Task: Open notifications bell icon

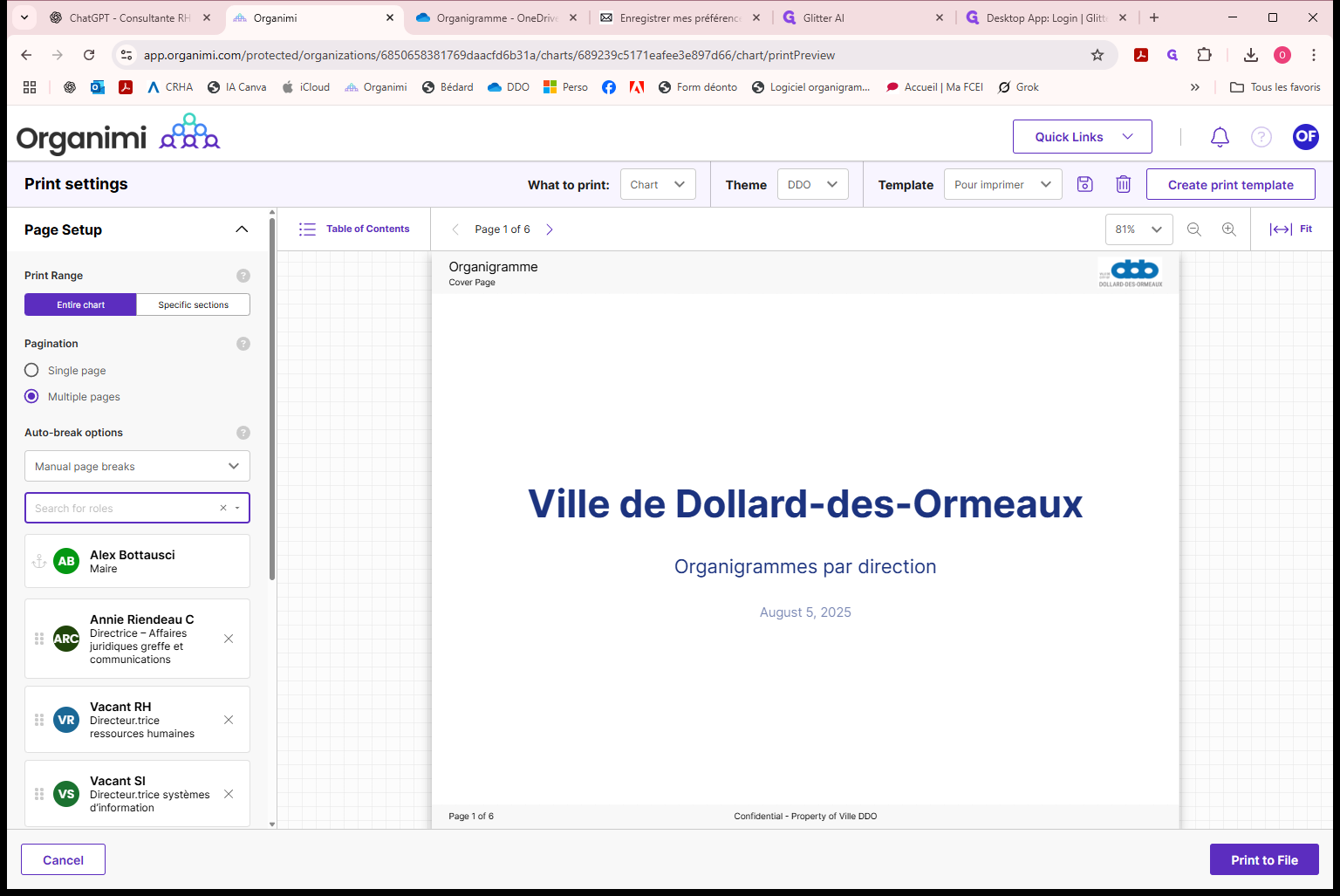Action: pos(1220,137)
